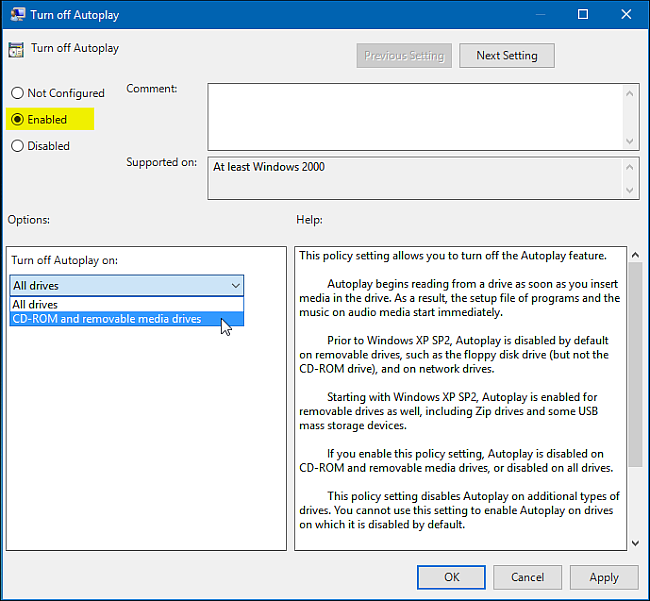This screenshot has height=601, width=650.
Task: Go to the Next Setting
Action: tap(506, 56)
